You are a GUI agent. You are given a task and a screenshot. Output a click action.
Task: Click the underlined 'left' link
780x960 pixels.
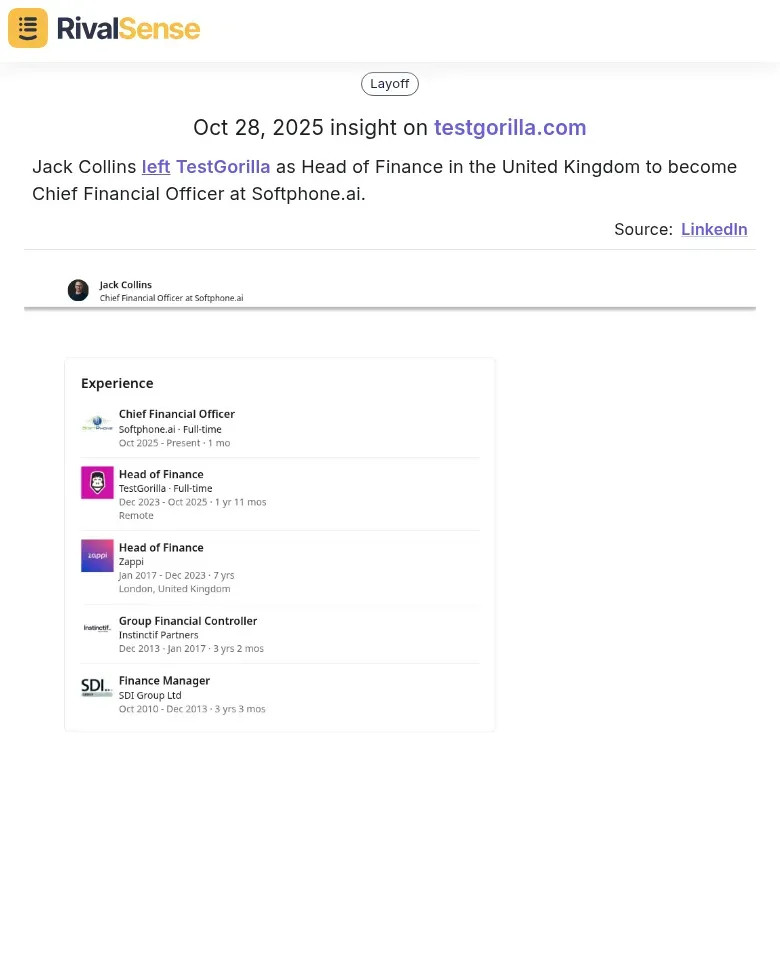(156, 167)
